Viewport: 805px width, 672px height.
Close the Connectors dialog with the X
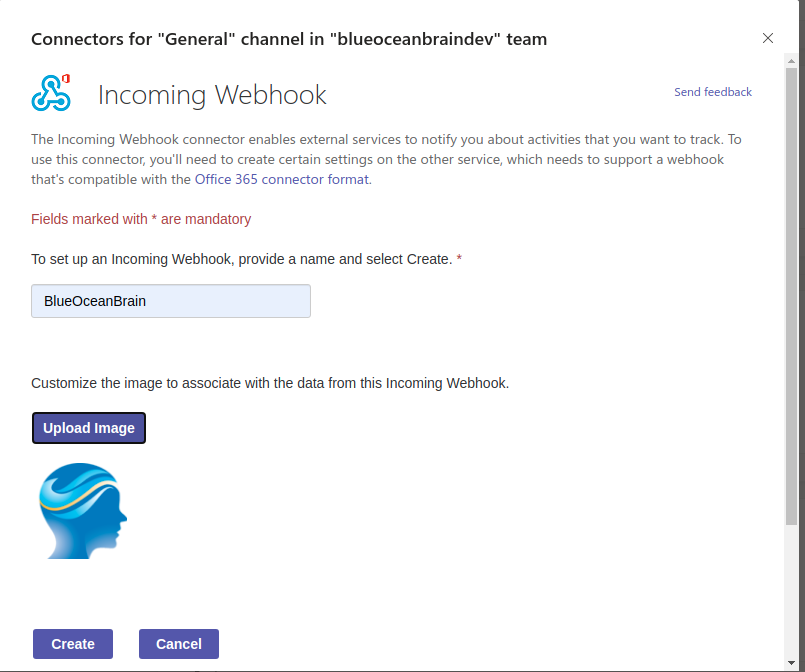pyautogui.click(x=768, y=38)
